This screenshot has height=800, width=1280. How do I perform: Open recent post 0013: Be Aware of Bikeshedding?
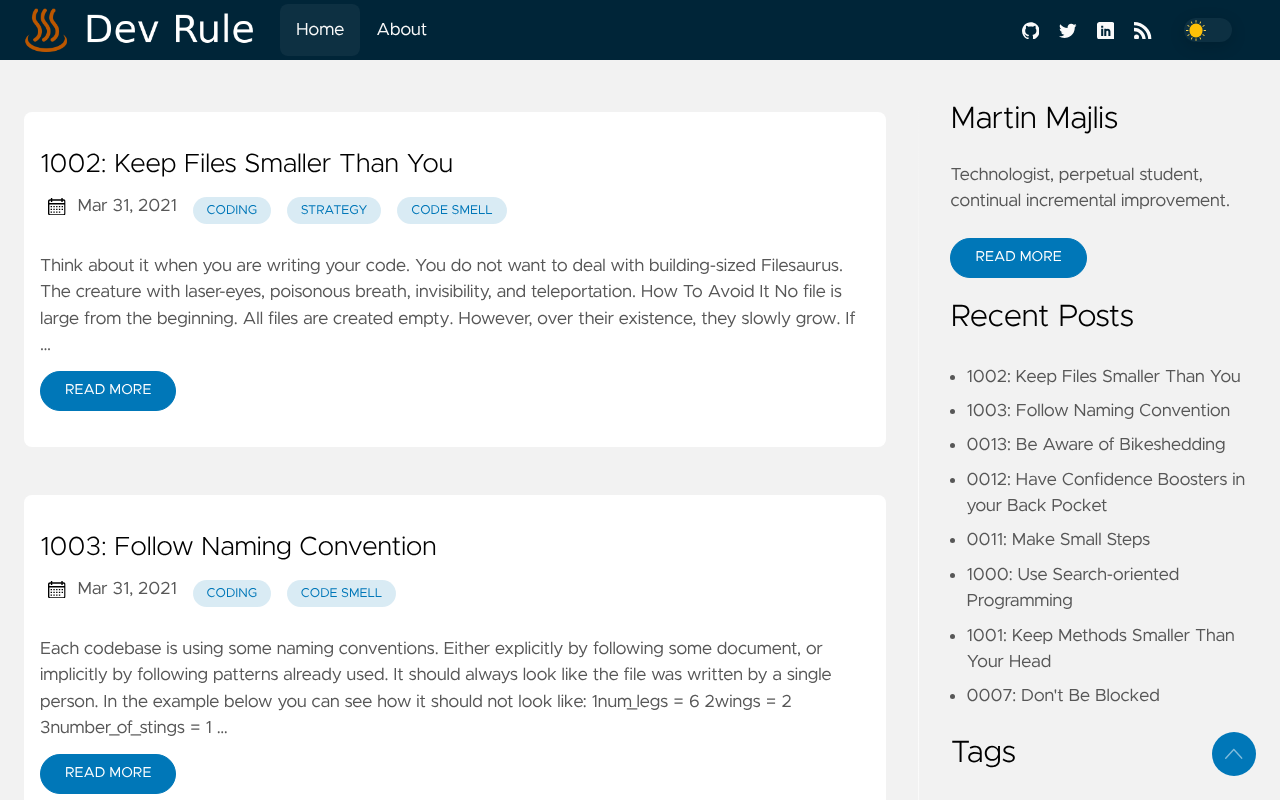coord(1095,445)
